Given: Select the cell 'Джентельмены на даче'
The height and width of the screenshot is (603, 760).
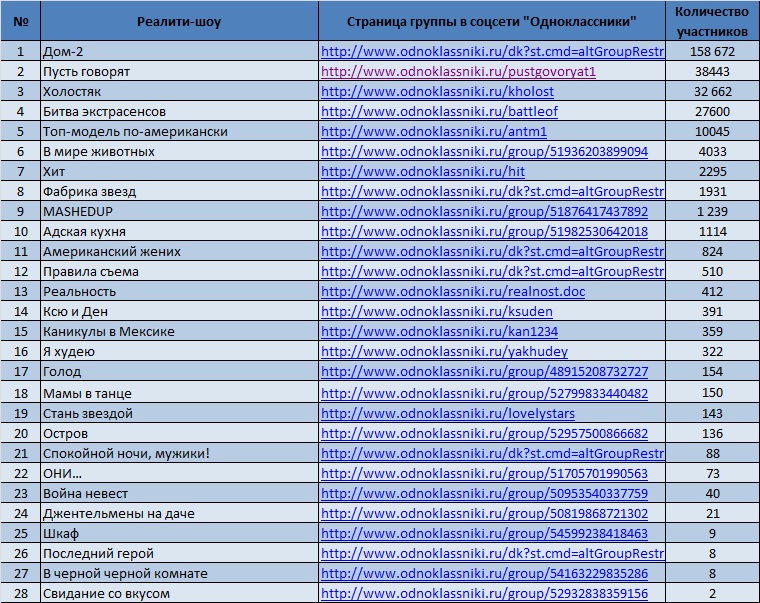Looking at the screenshot, I should coord(179,513).
